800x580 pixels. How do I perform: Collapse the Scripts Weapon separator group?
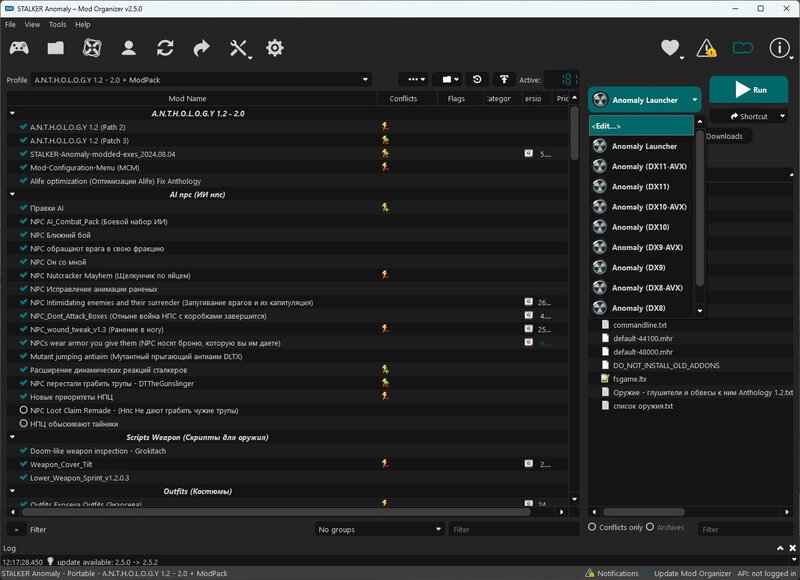12,437
